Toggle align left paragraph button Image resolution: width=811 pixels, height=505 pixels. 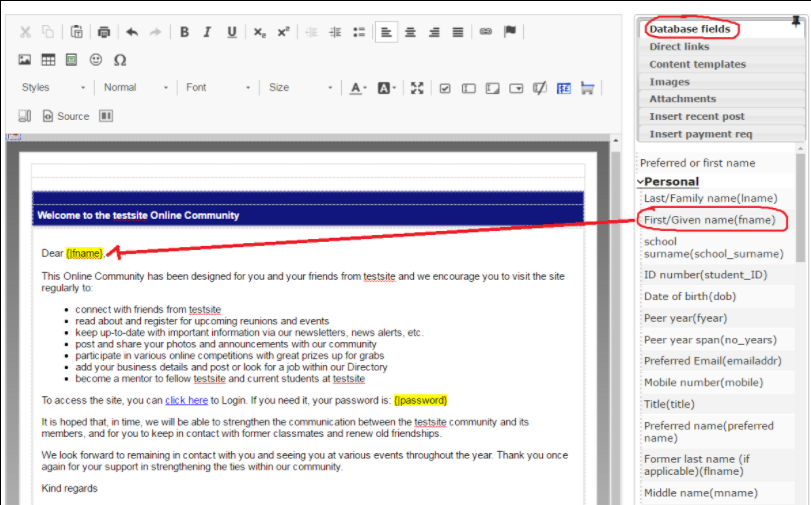tap(386, 32)
